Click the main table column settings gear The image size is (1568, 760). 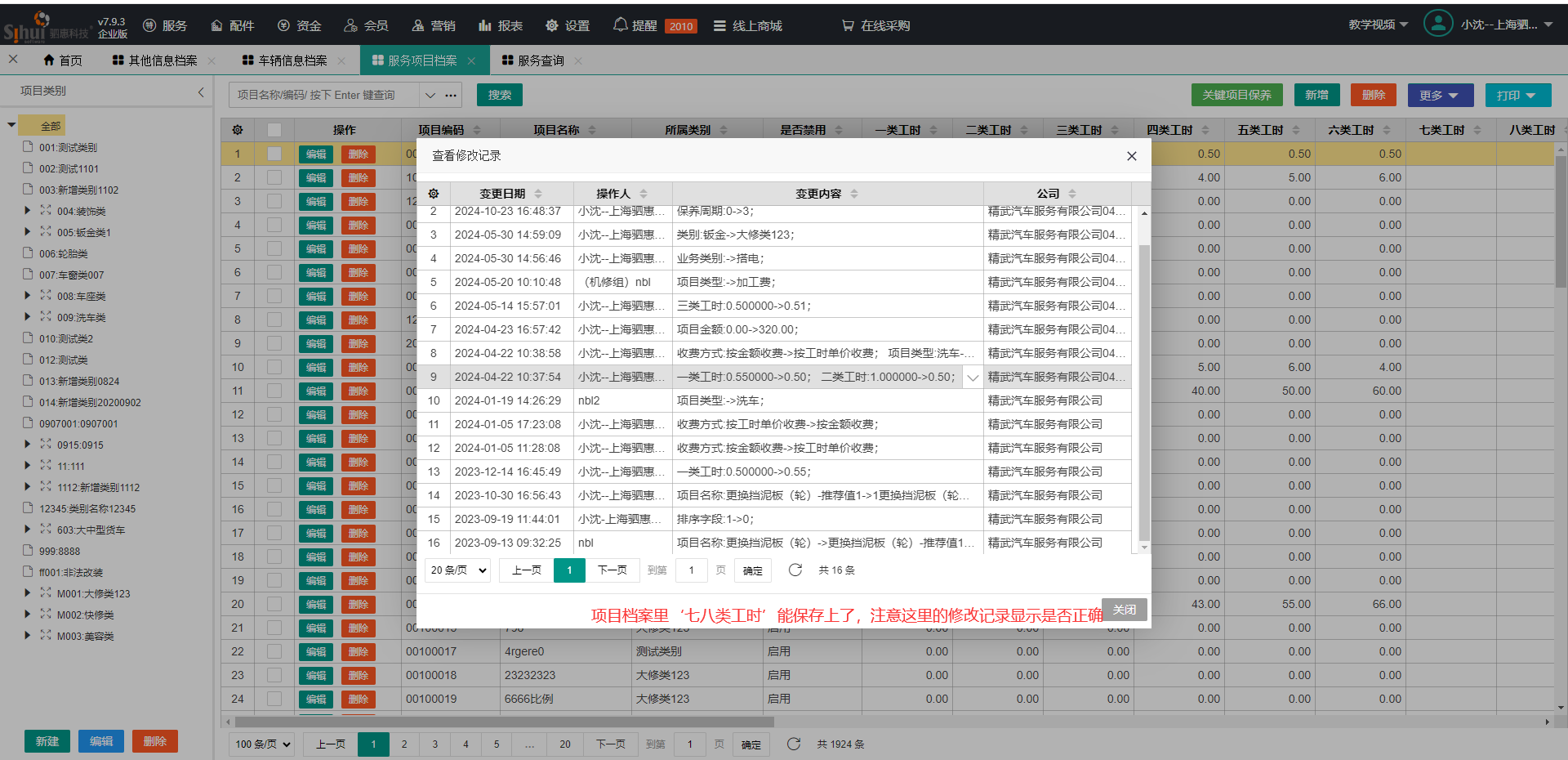tap(238, 130)
